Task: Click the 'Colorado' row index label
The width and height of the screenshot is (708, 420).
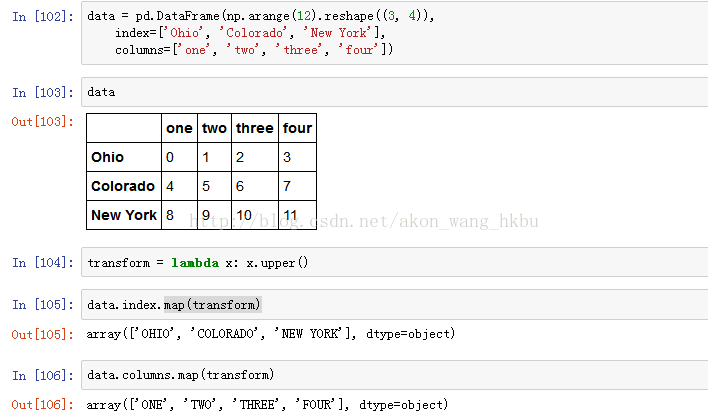Action: (x=124, y=186)
